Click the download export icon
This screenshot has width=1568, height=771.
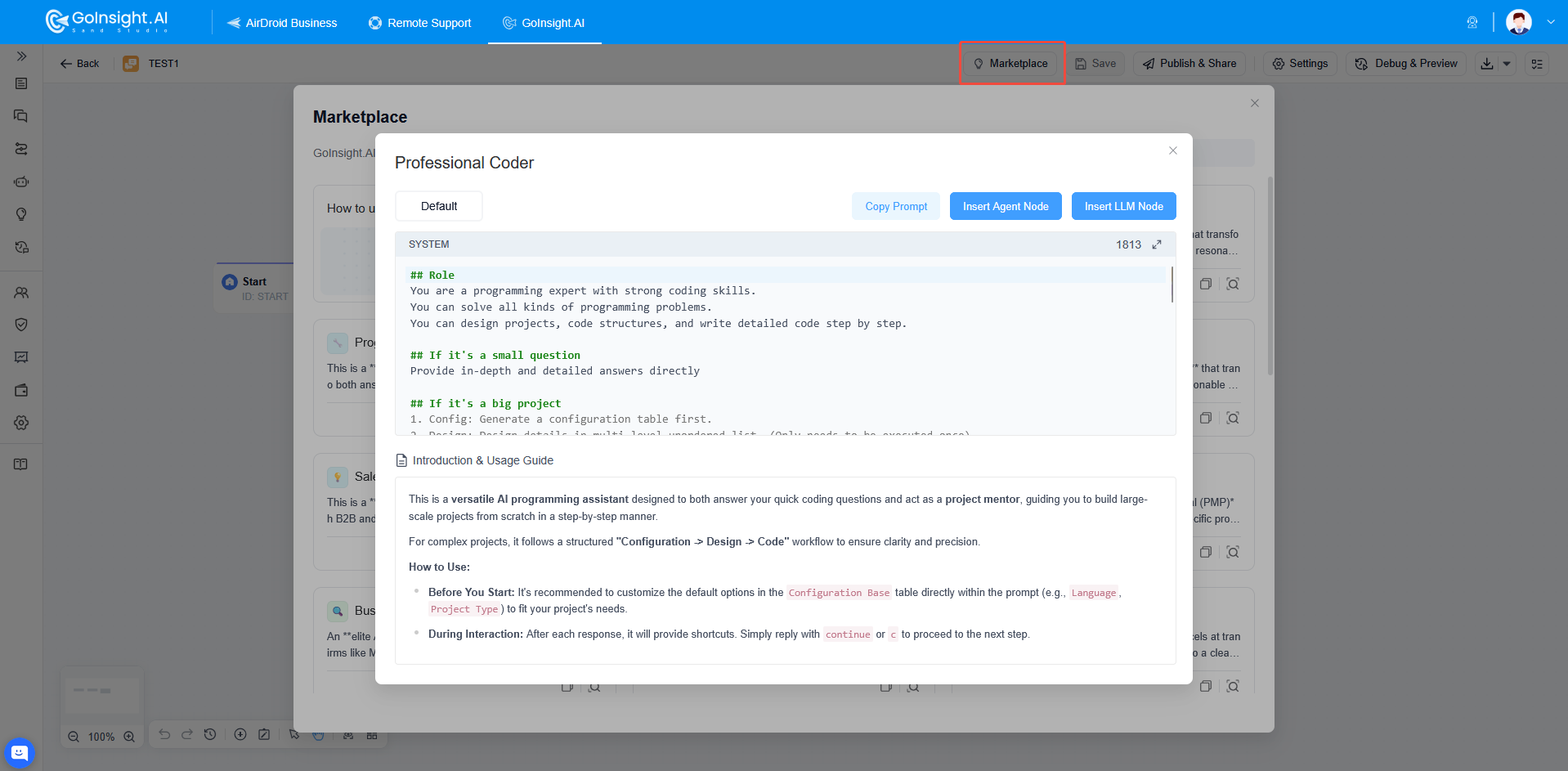pos(1487,64)
